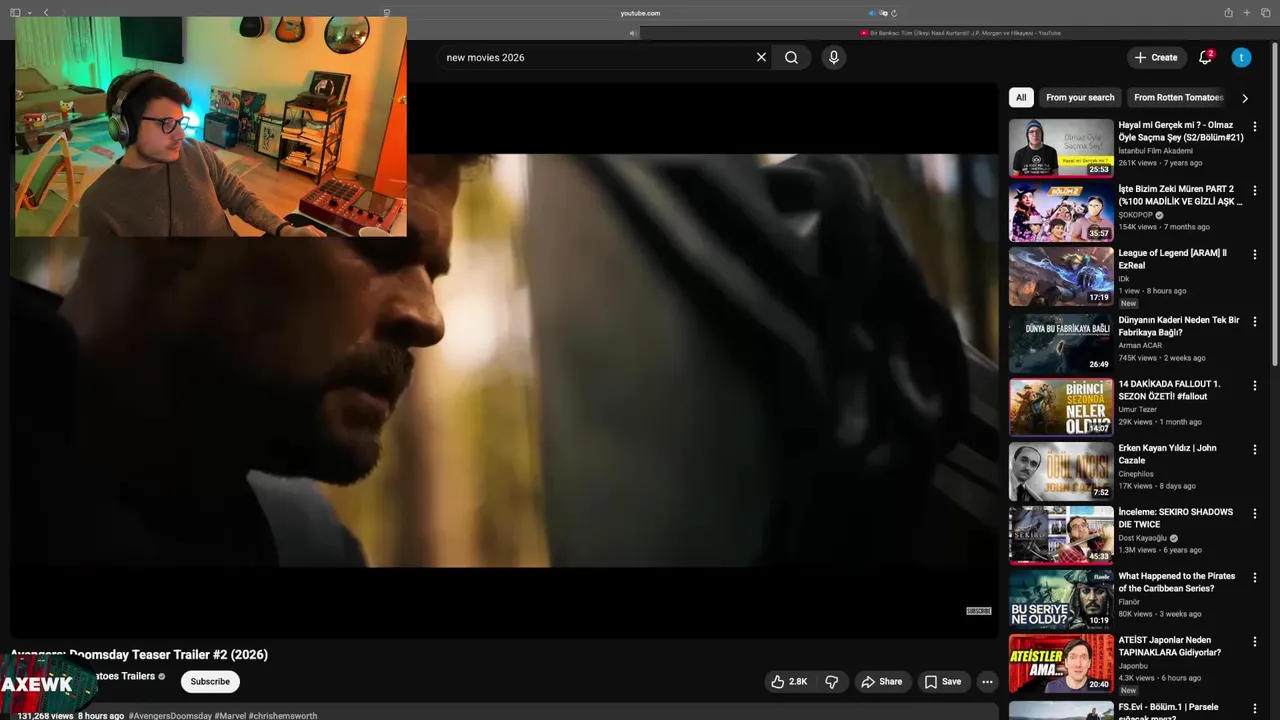Open the notifications bell

[x=1205, y=58]
